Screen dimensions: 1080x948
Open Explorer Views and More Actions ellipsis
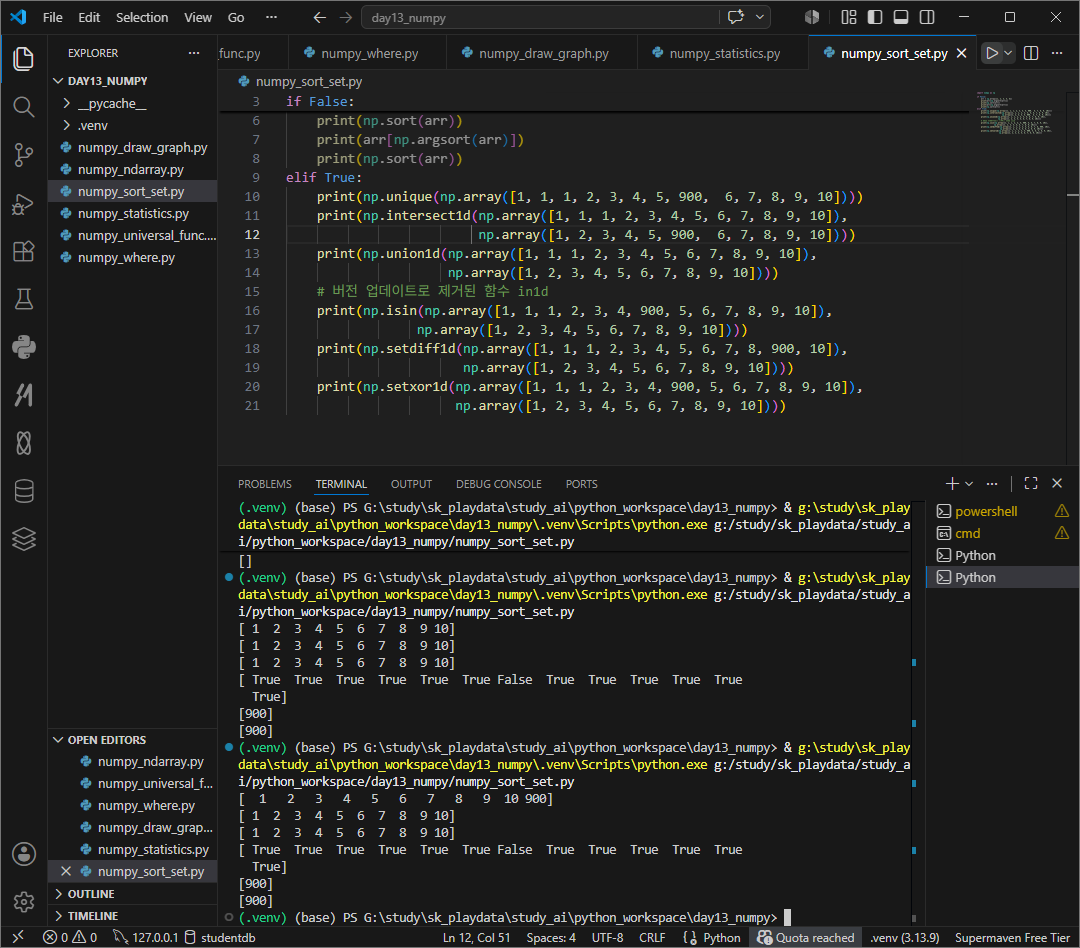(x=194, y=53)
